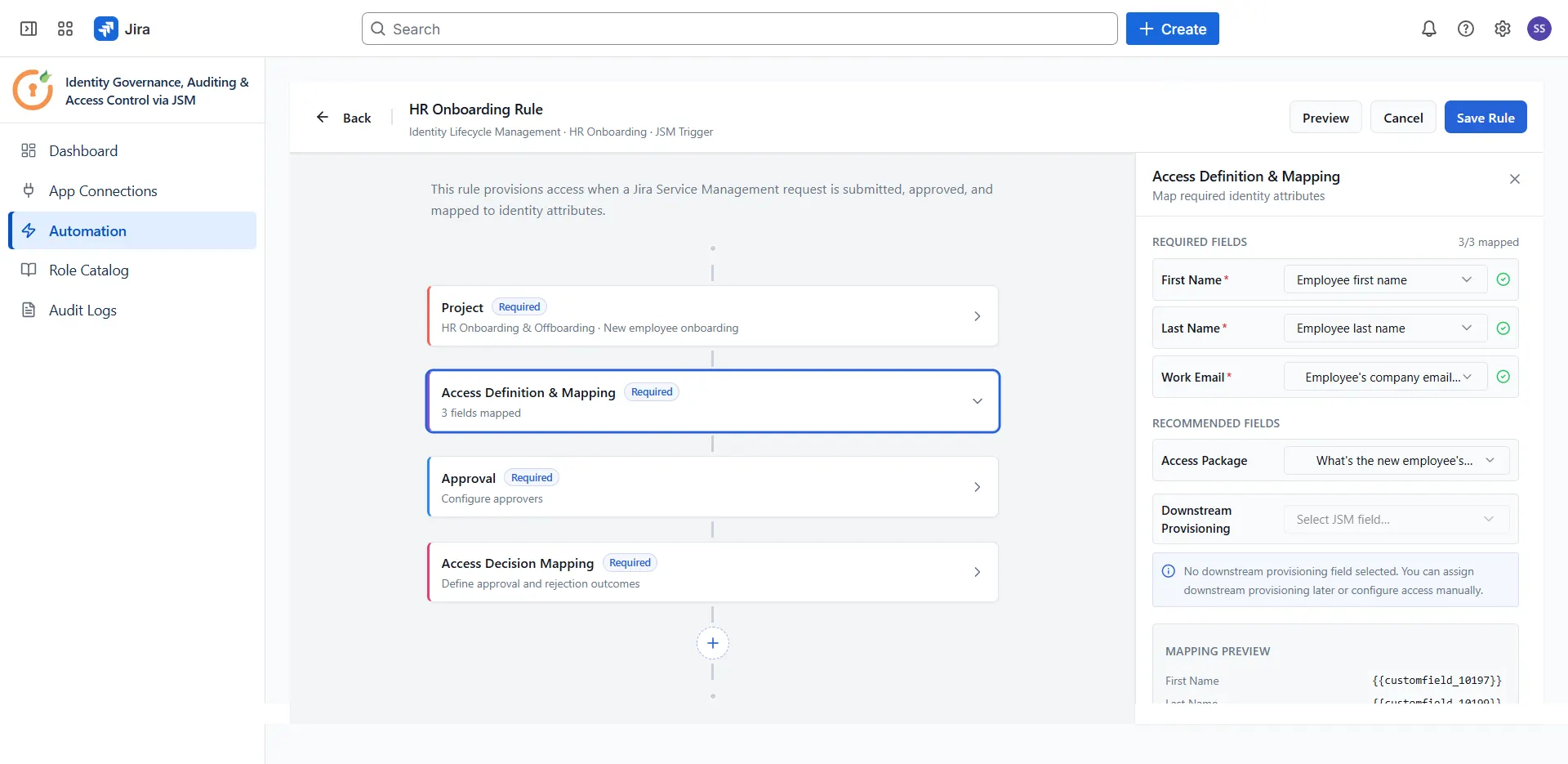Screen dimensions: 1568x764
Task: Open the Downstream Provisioning JSM field dropdown
Action: point(1396,519)
